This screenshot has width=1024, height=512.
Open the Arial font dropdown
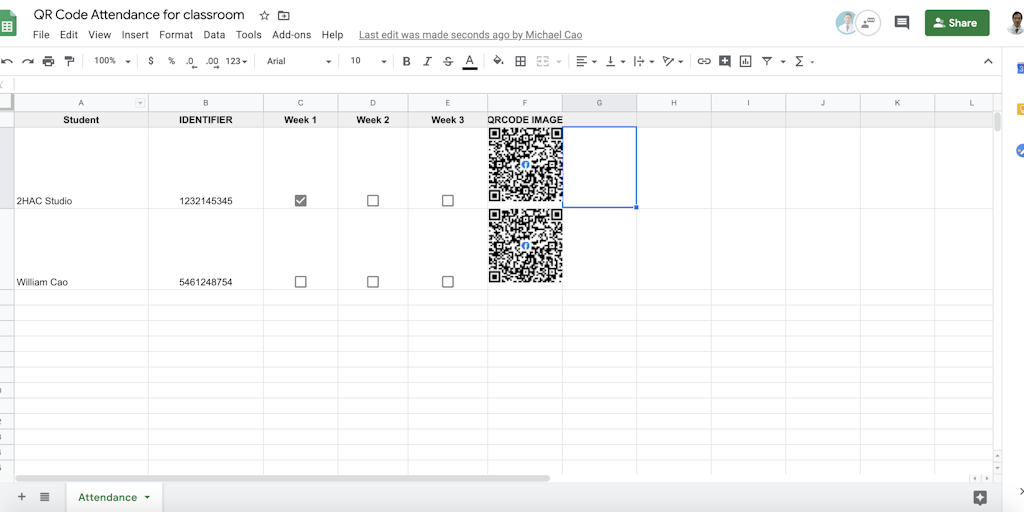click(299, 61)
